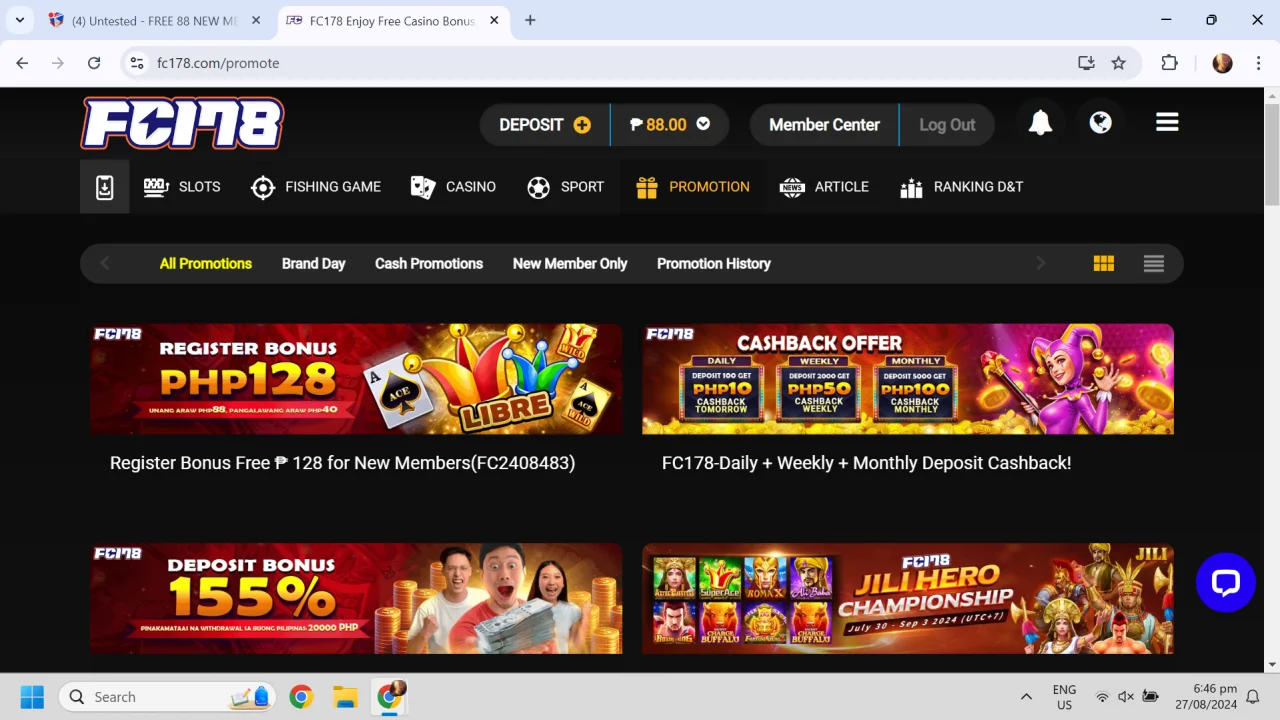Select the Promotion History tab
1280x720 pixels.
(714, 264)
